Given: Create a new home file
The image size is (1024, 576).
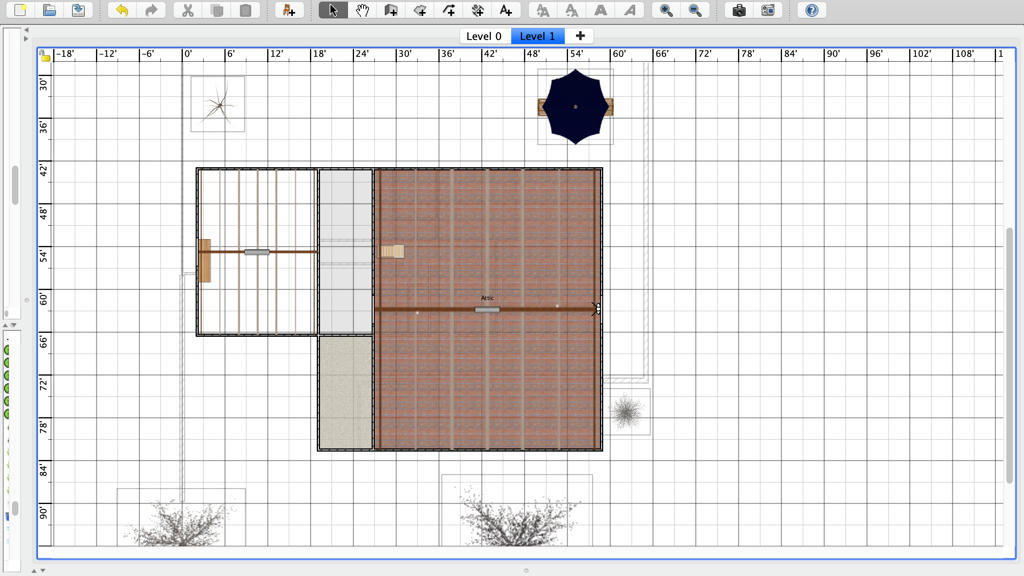Looking at the screenshot, I should (x=20, y=10).
